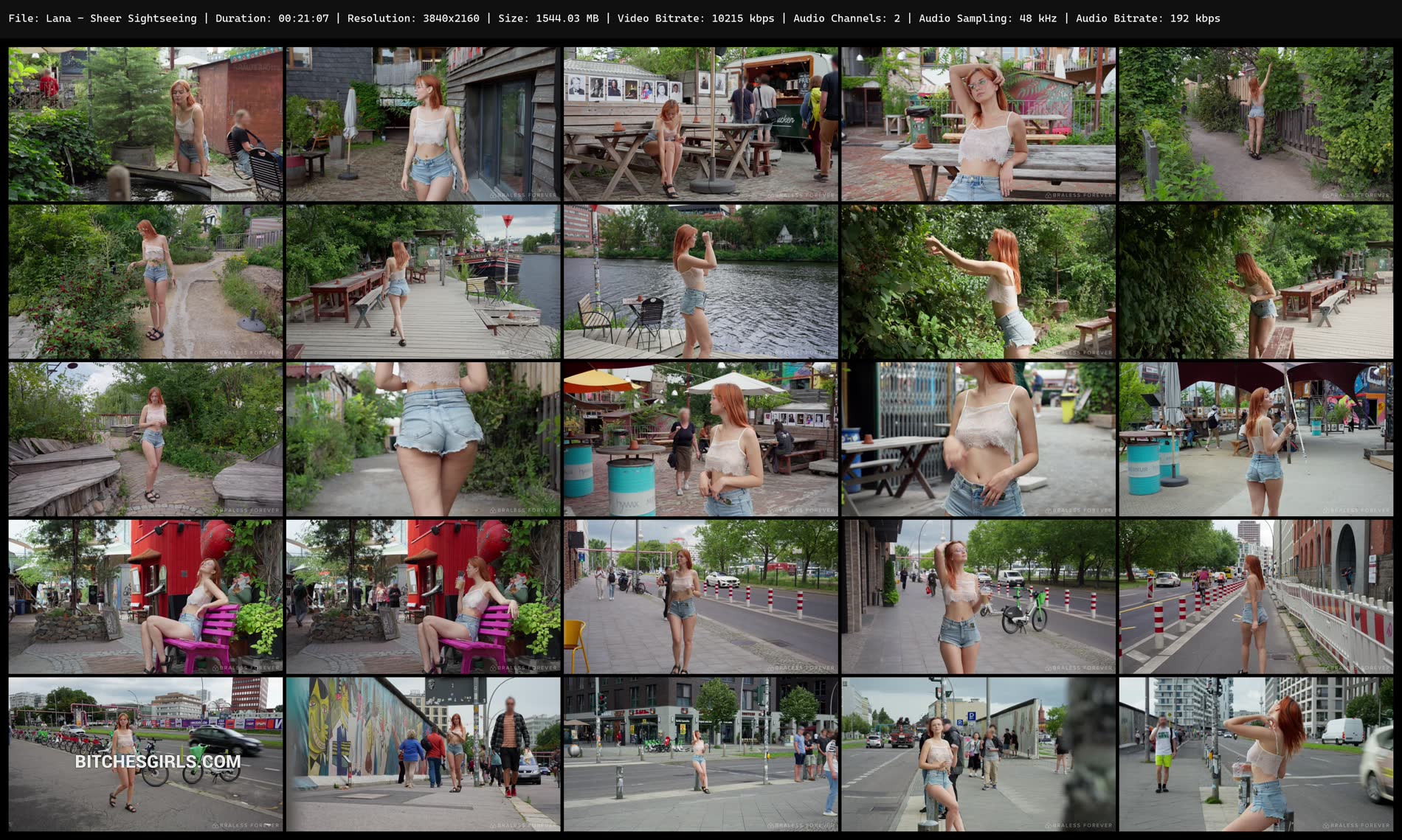Open thumbnail of narrow hedge-lined garden path

pos(1256,124)
